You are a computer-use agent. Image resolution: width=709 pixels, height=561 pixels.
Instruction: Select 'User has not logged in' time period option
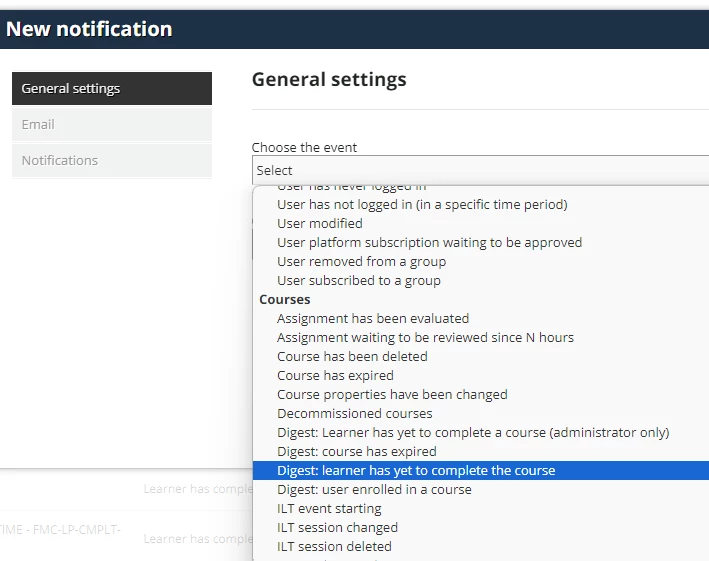coord(422,205)
